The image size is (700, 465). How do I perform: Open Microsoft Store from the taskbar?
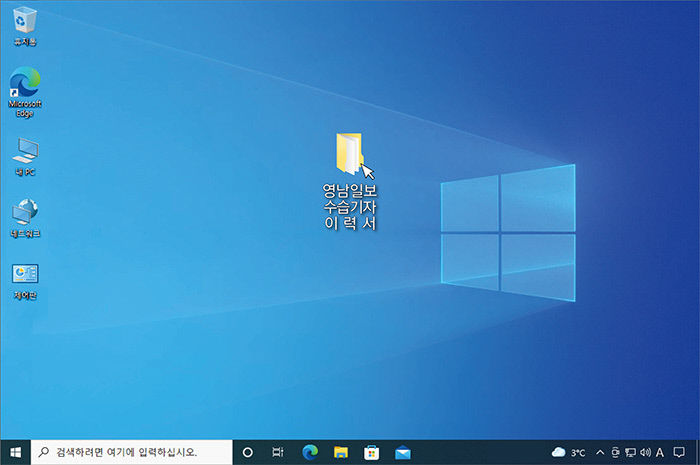tap(371, 453)
